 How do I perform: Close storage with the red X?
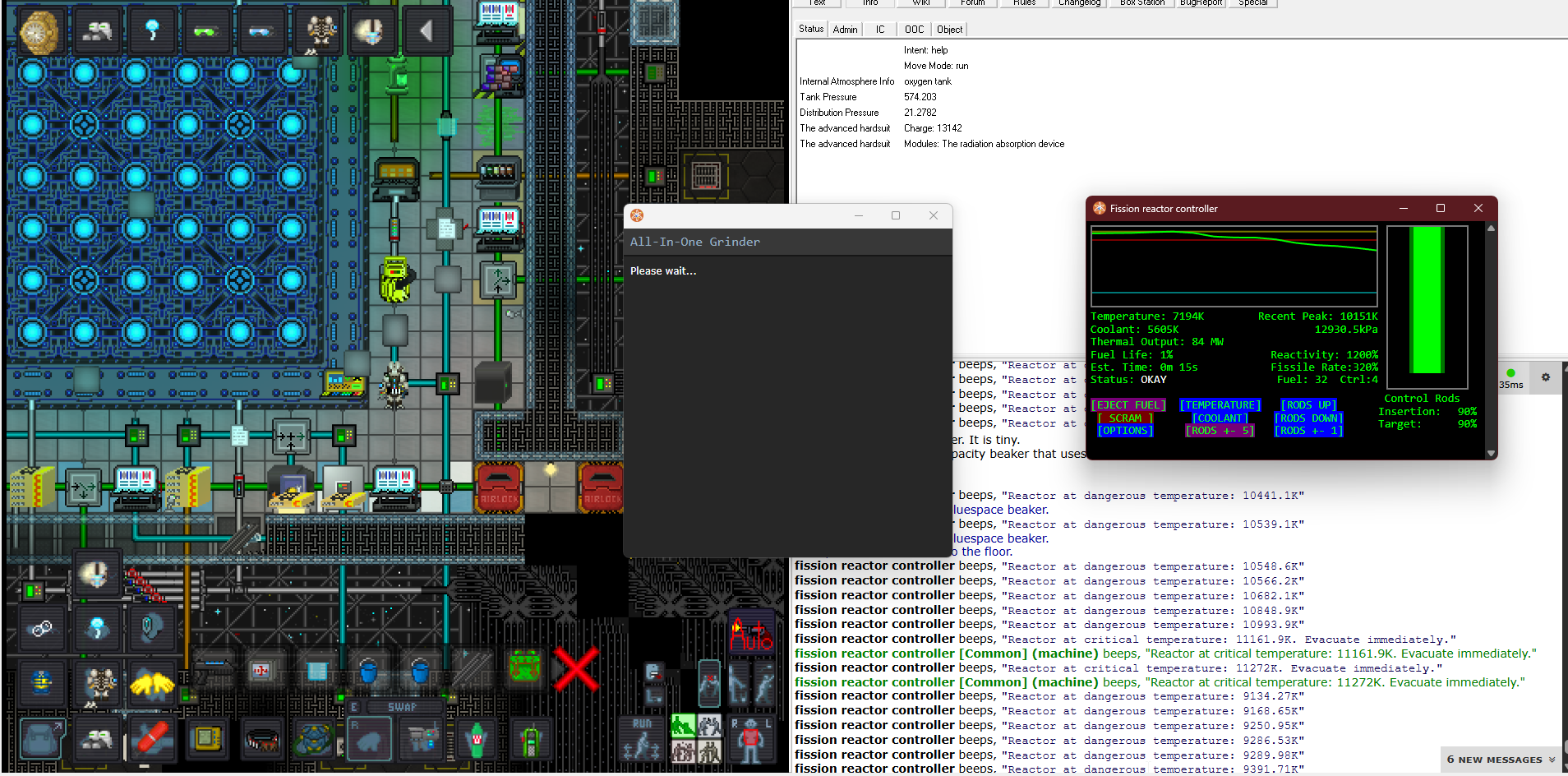click(576, 668)
